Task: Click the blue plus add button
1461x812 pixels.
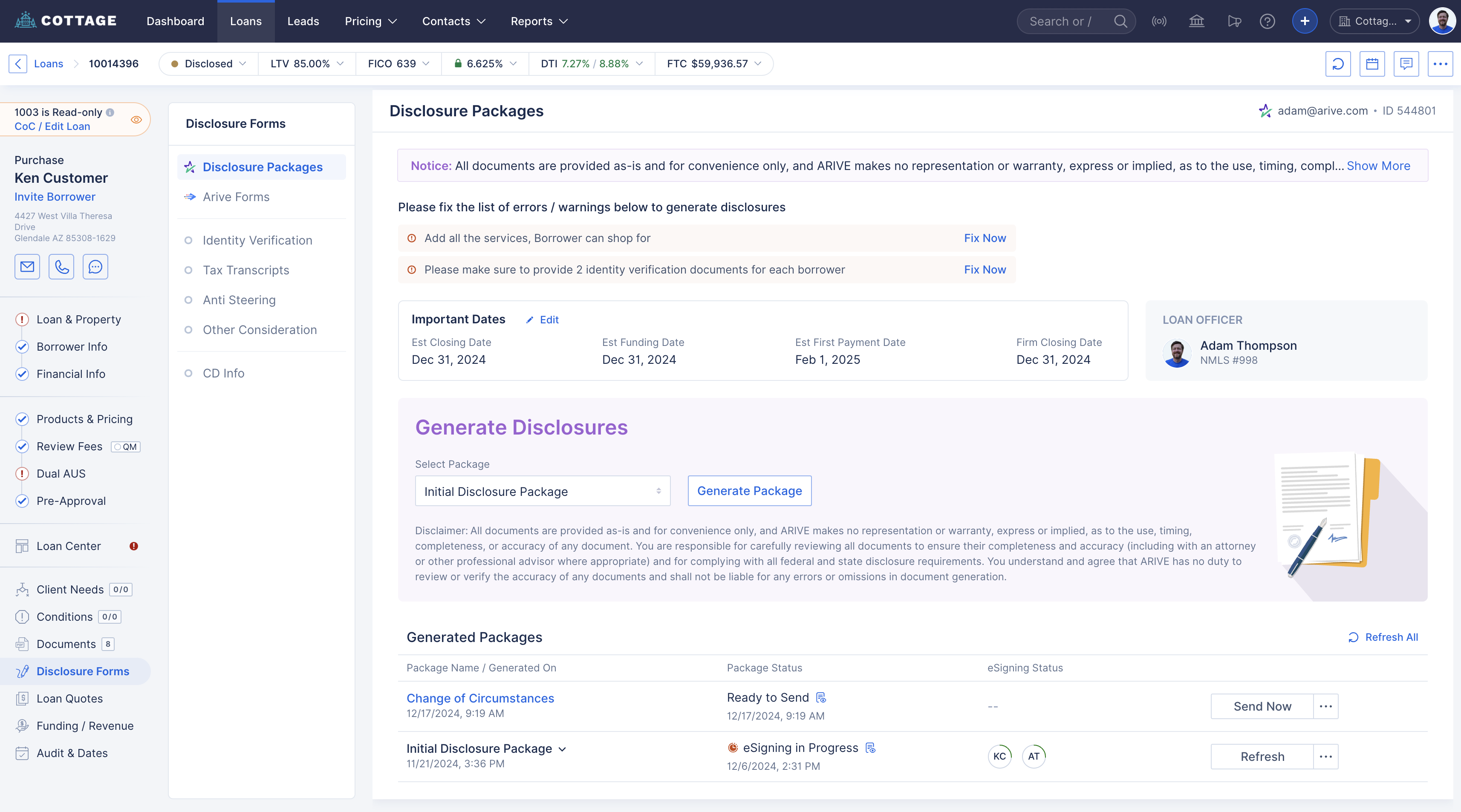Action: pyautogui.click(x=1305, y=21)
